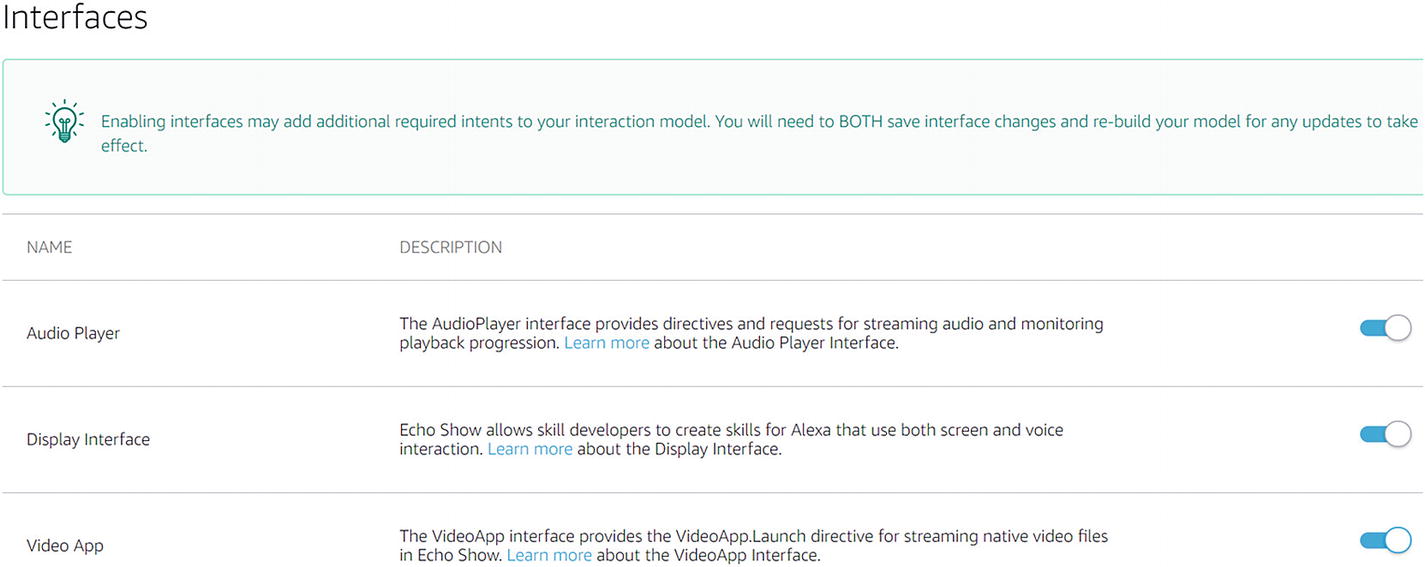The height and width of the screenshot is (567, 1425).
Task: Select the DESCRIPTION column header
Action: click(x=451, y=247)
